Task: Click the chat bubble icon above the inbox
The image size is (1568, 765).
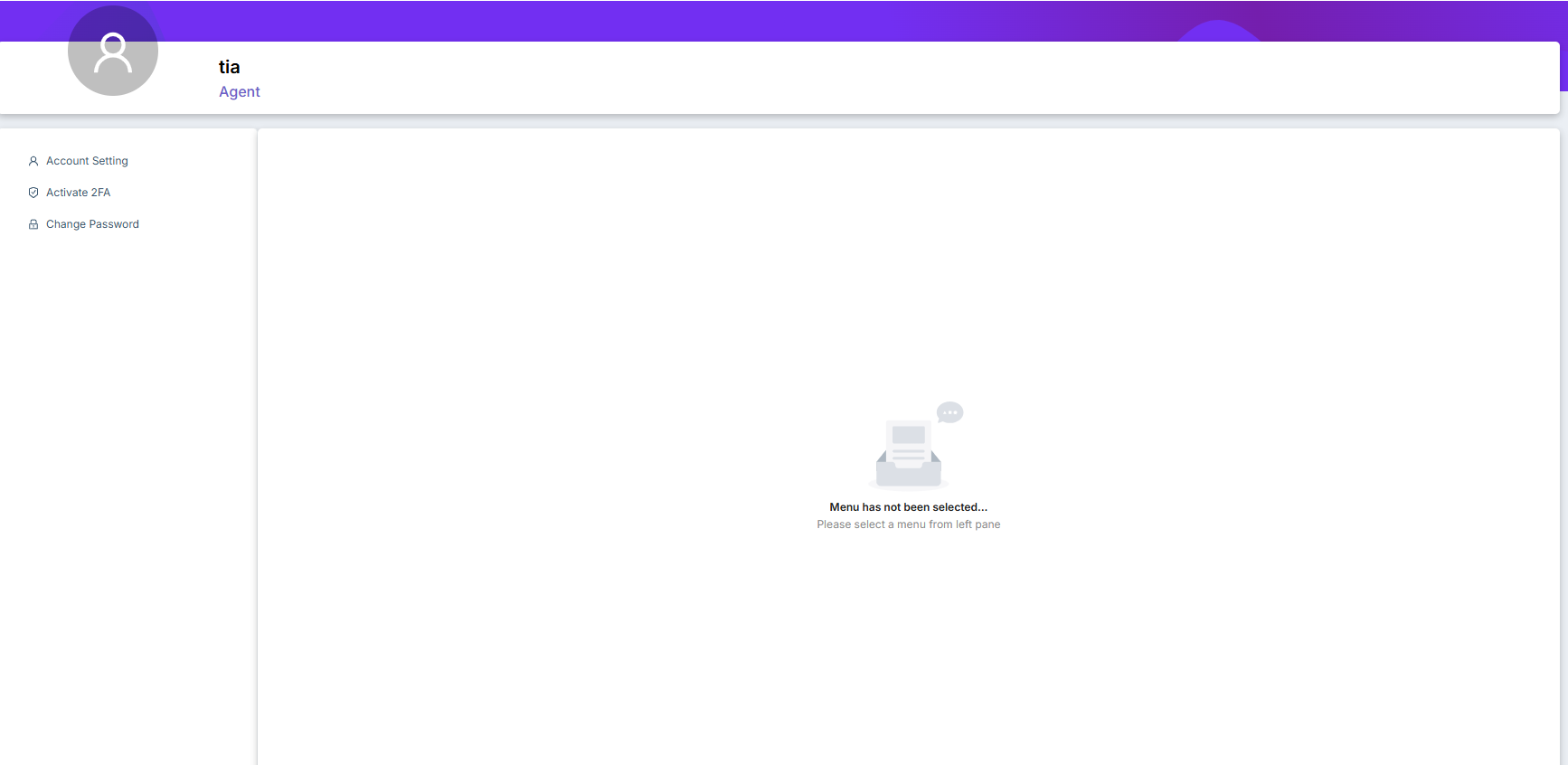Action: (x=949, y=412)
